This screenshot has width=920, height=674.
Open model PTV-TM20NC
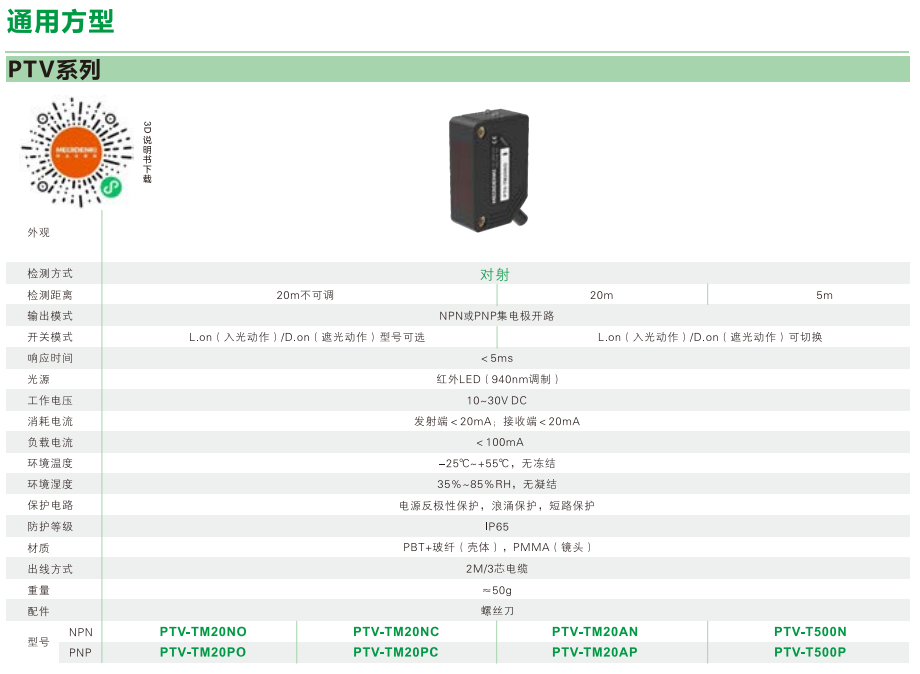coord(396,631)
